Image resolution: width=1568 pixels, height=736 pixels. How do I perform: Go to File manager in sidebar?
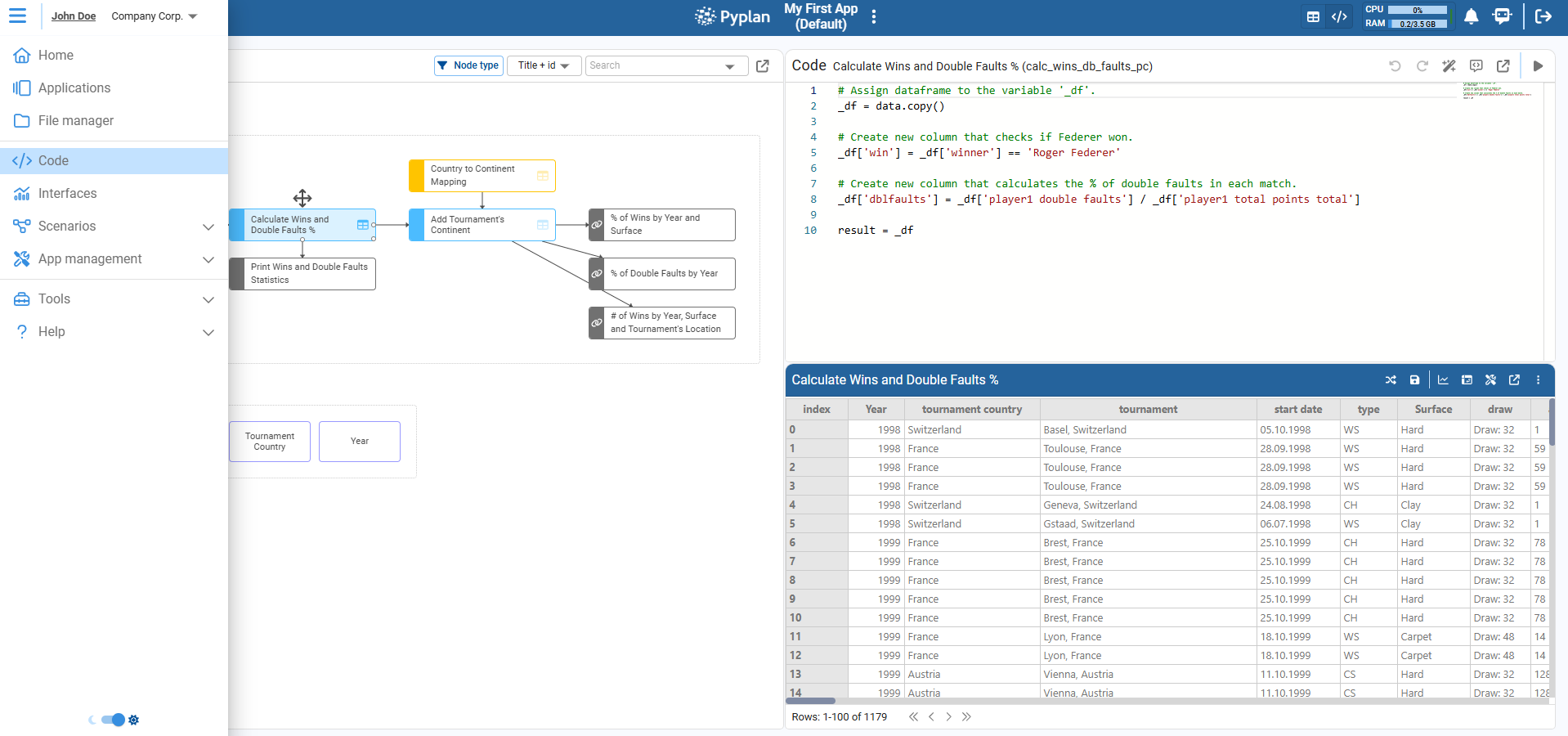pos(75,121)
